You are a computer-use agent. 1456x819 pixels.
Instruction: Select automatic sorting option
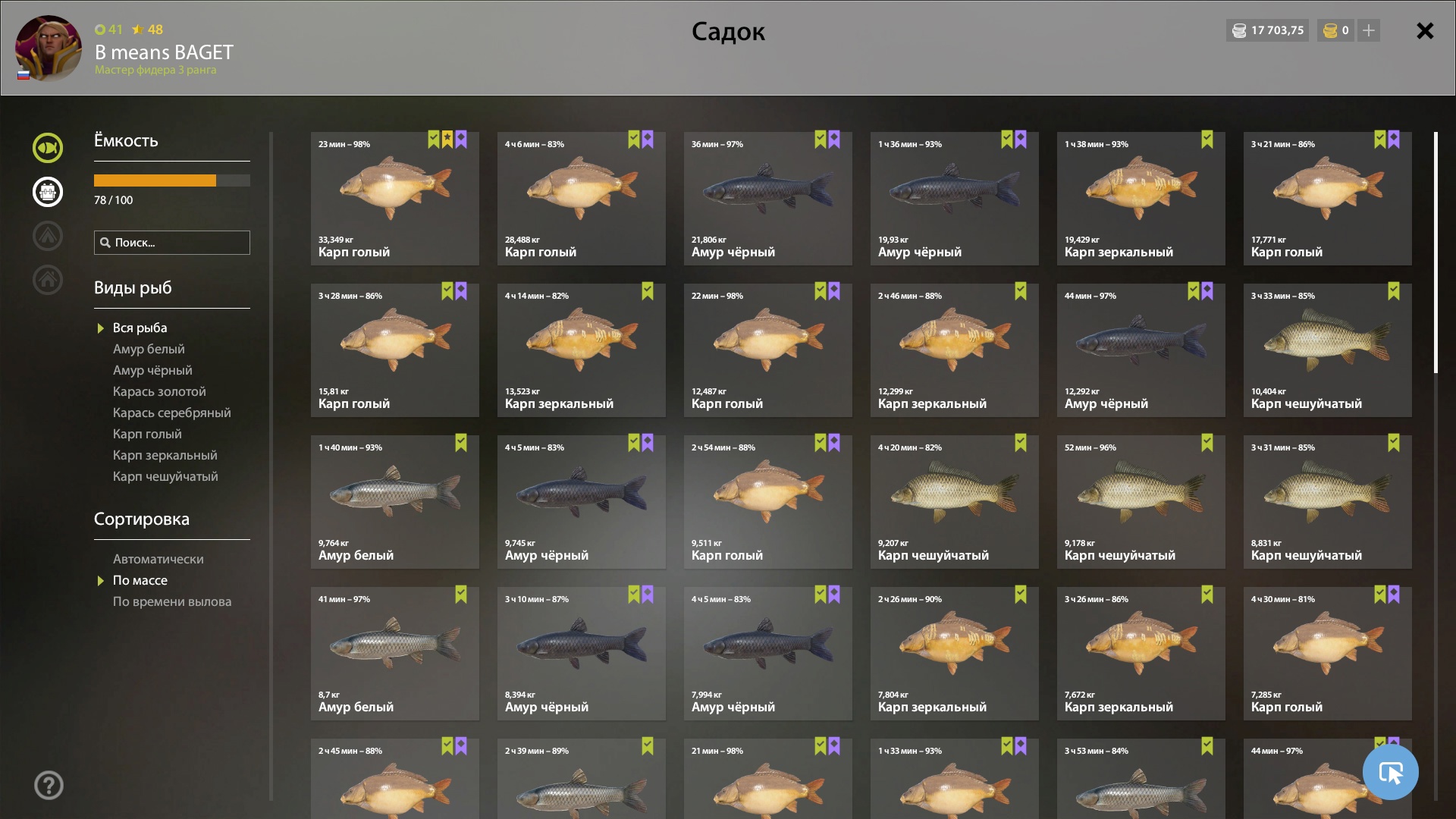click(x=158, y=559)
